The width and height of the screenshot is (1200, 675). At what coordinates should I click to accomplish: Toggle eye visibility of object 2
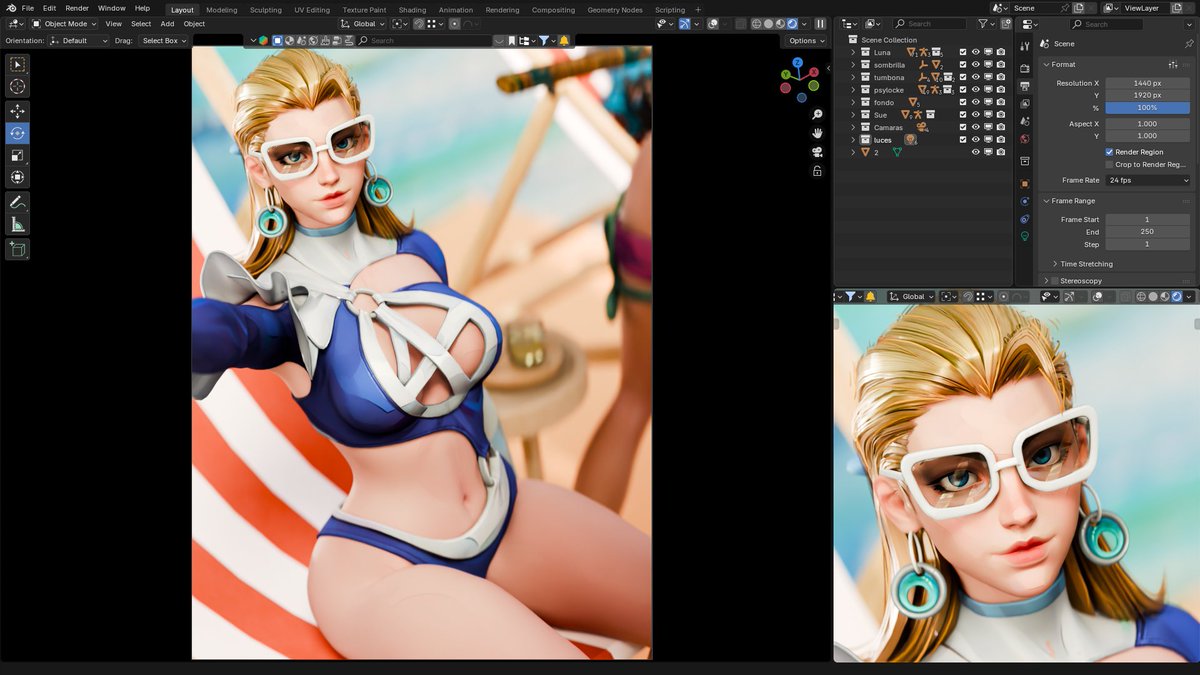(976, 152)
